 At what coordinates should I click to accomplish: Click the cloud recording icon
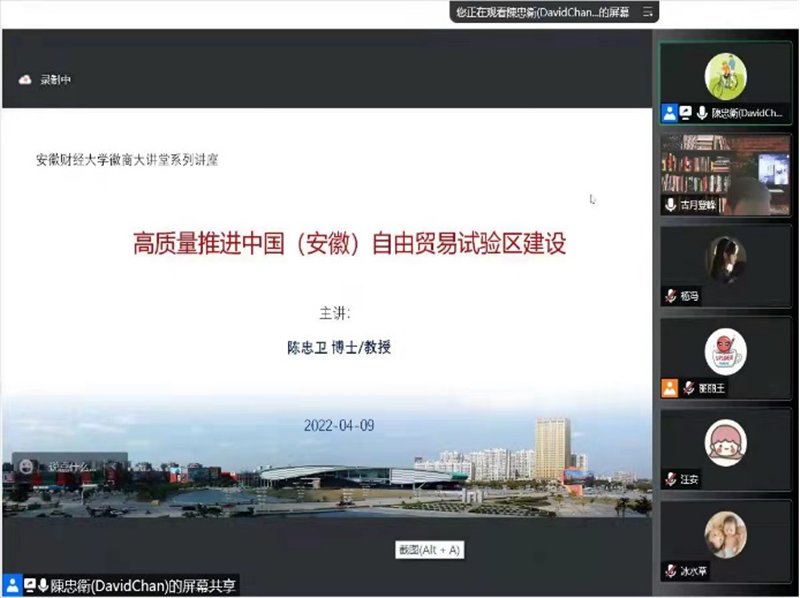(x=25, y=80)
